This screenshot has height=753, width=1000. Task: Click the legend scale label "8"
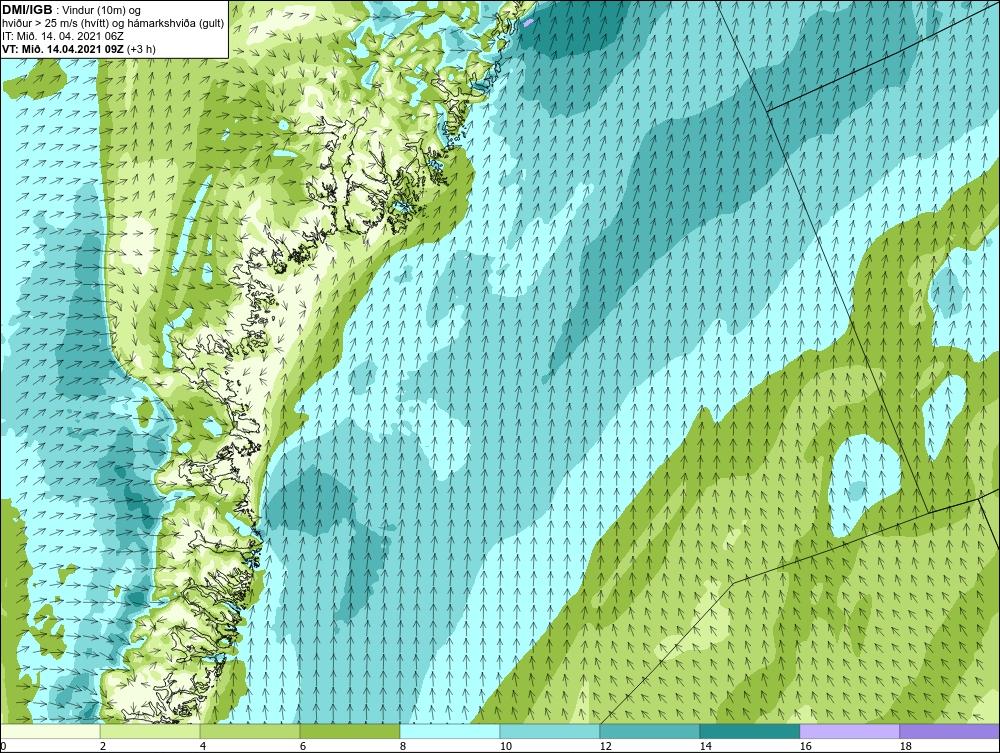point(402,746)
